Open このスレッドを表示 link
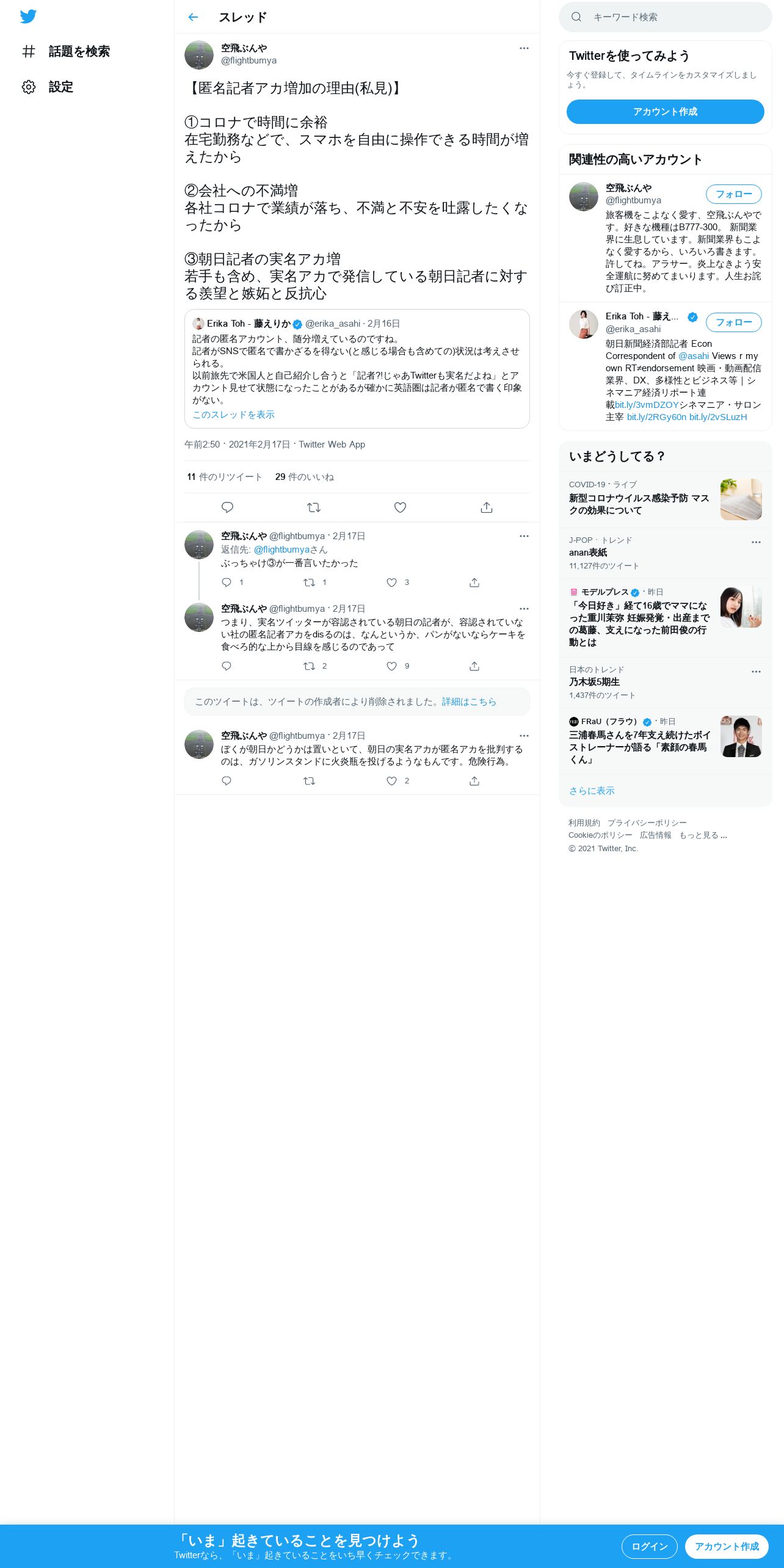This screenshot has width=784, height=1568. 233,415
